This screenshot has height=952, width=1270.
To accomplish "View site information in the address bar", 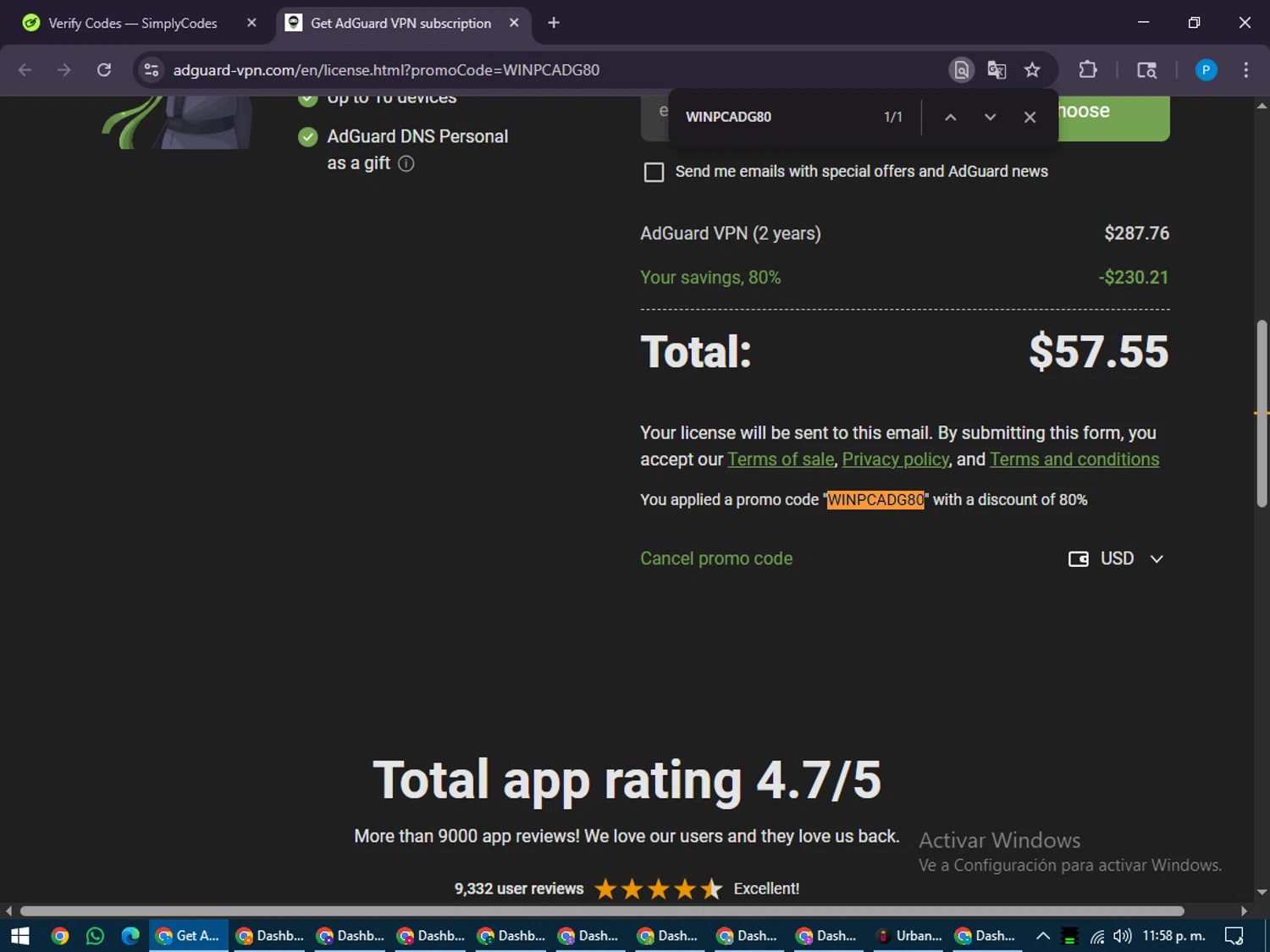I will 152,69.
